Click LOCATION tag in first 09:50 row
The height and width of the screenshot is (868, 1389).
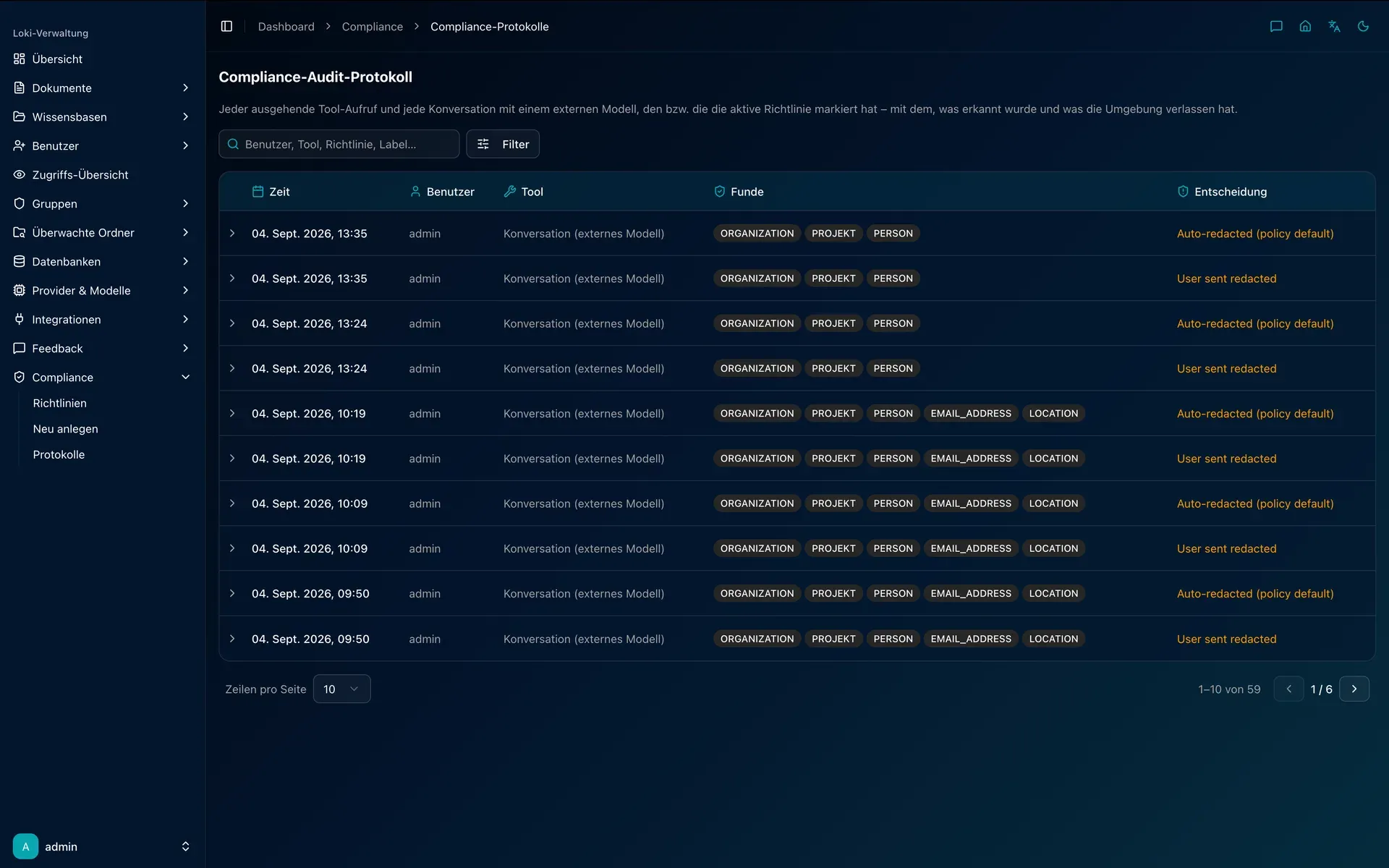1053,593
